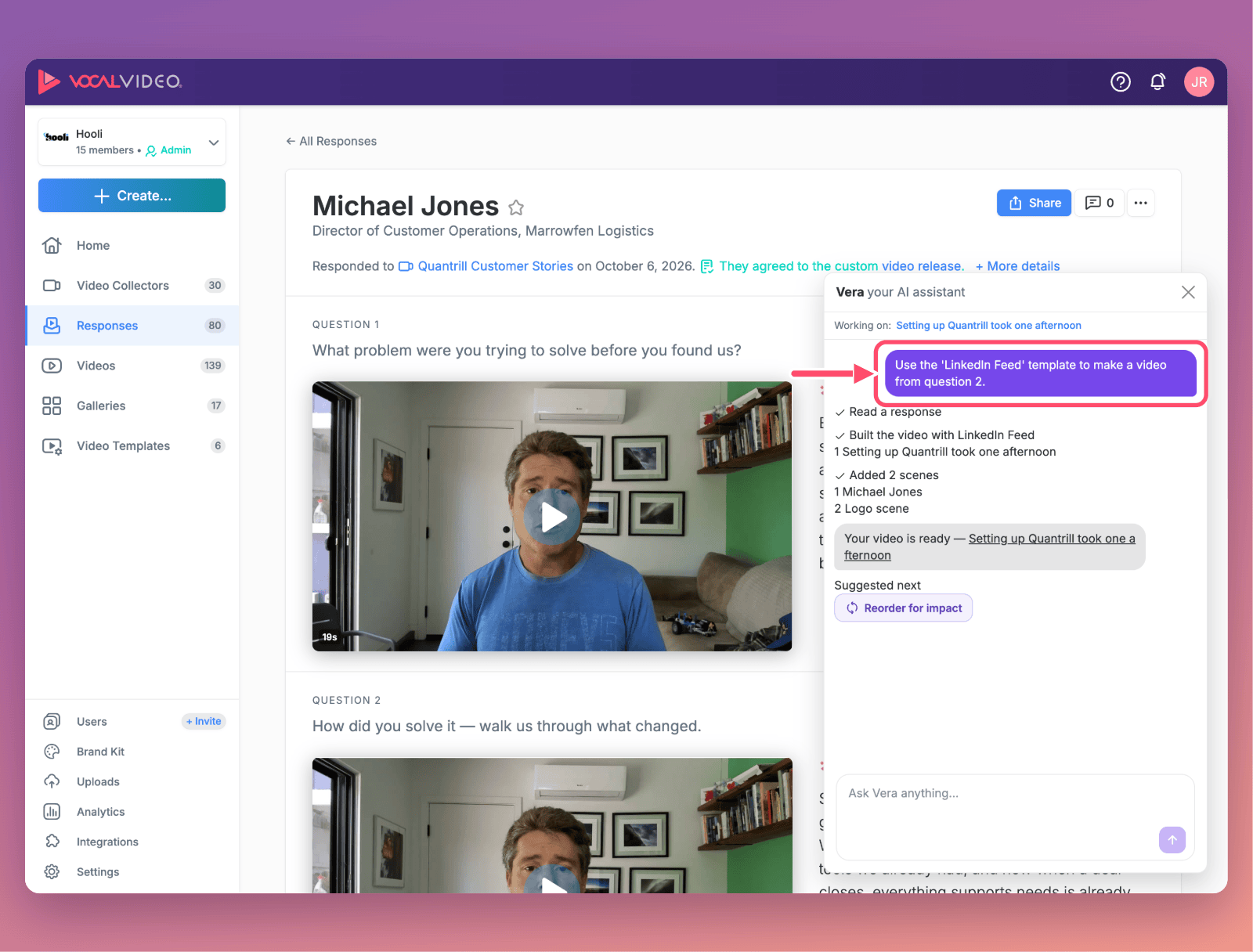Click the + Invite button
Screen dimensions: 1253x952
[204, 722]
